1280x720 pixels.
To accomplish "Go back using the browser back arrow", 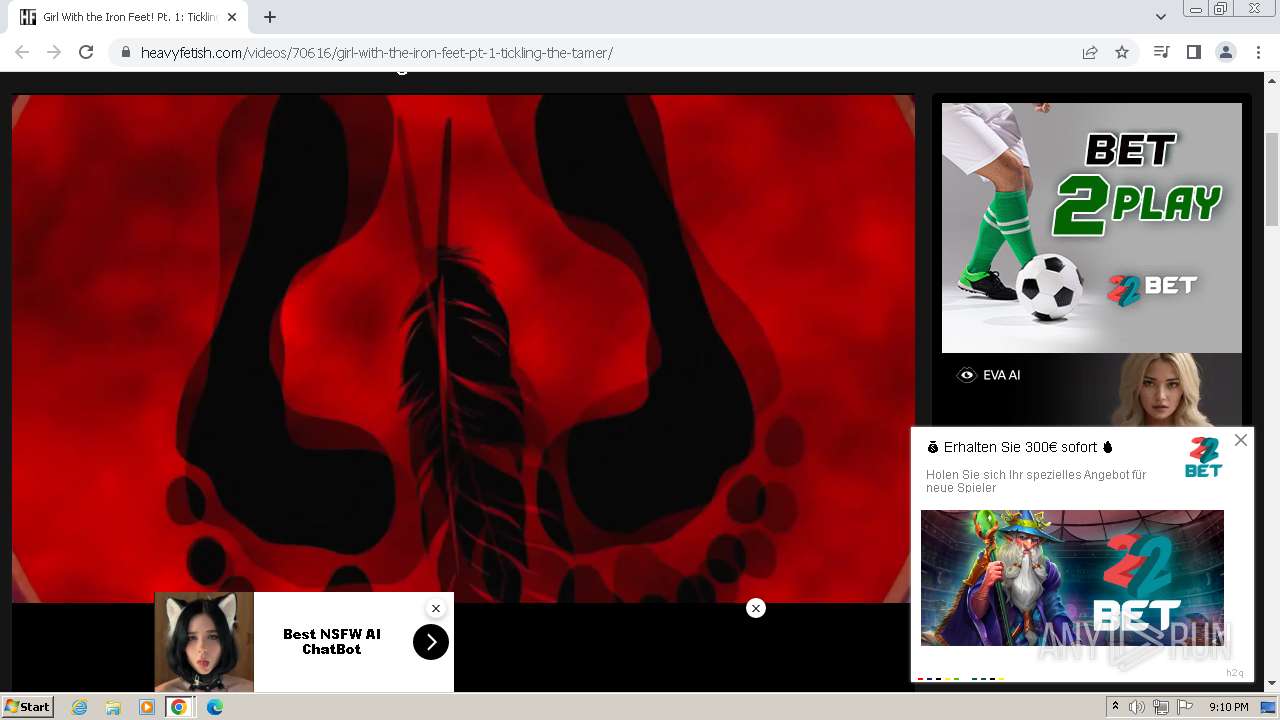I will 22,52.
